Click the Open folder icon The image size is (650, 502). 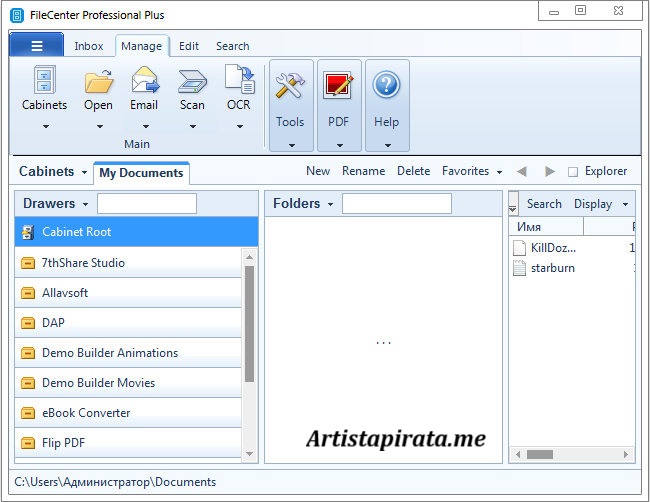coord(99,81)
